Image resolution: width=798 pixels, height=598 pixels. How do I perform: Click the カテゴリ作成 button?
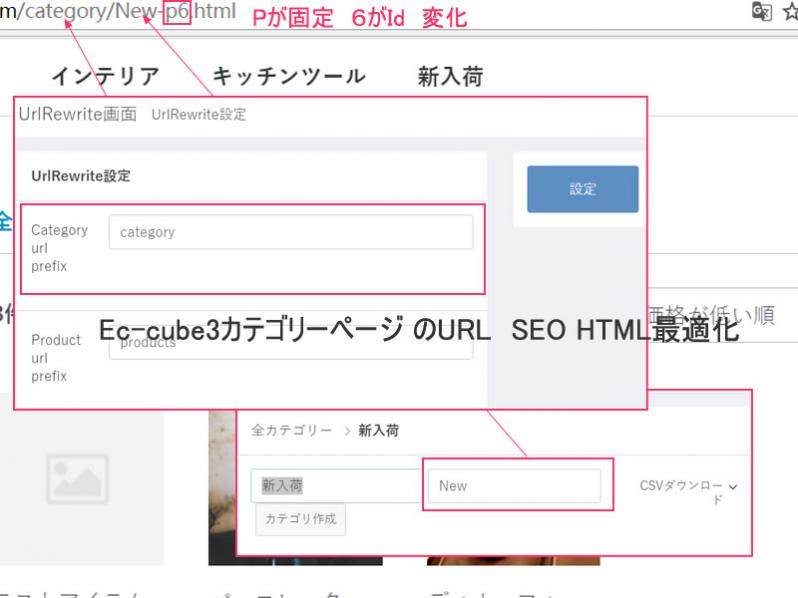coord(300,519)
